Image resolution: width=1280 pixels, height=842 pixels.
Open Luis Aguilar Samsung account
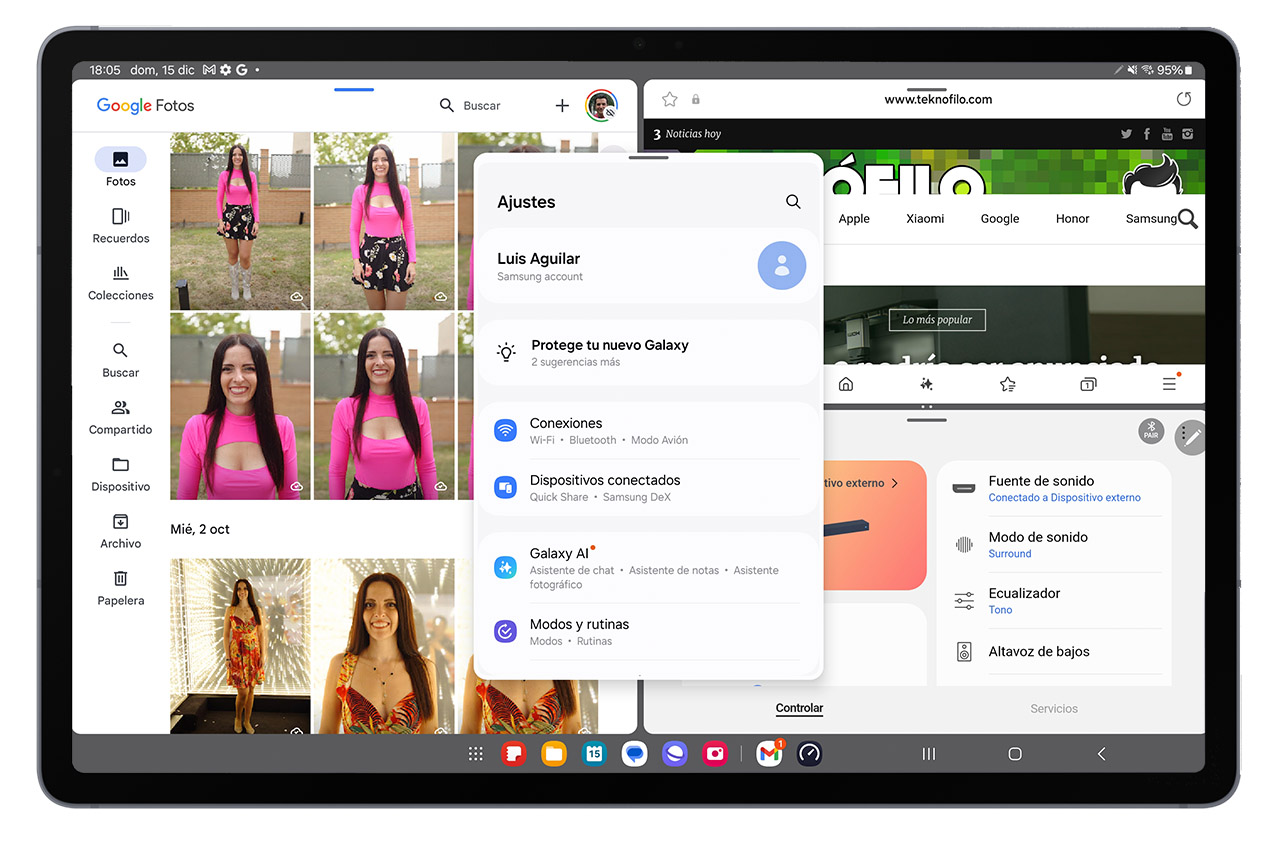coord(649,266)
